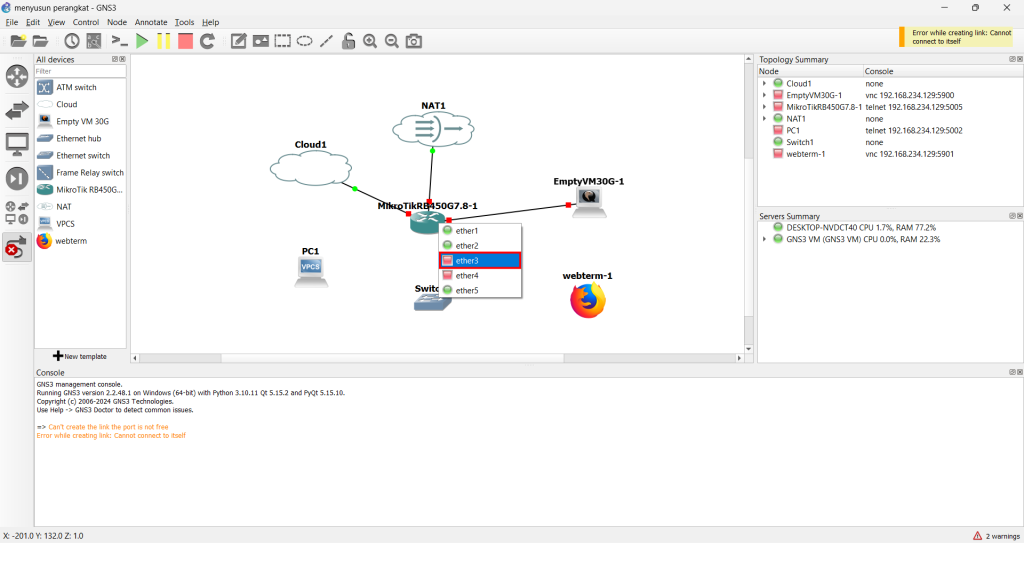This screenshot has width=1024, height=576.
Task: Suspend all nodes with yellow pause icon
Action: [x=163, y=41]
